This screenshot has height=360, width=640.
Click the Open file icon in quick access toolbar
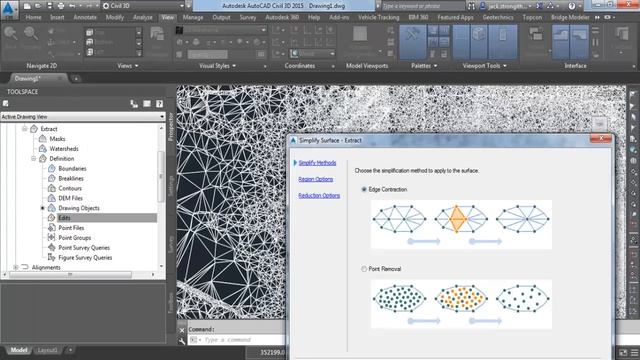click(38, 6)
